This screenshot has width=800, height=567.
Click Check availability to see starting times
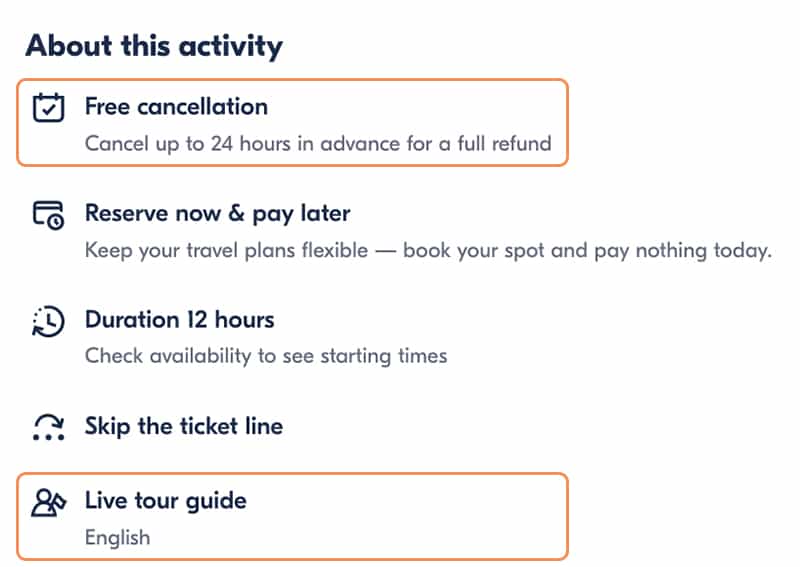265,356
